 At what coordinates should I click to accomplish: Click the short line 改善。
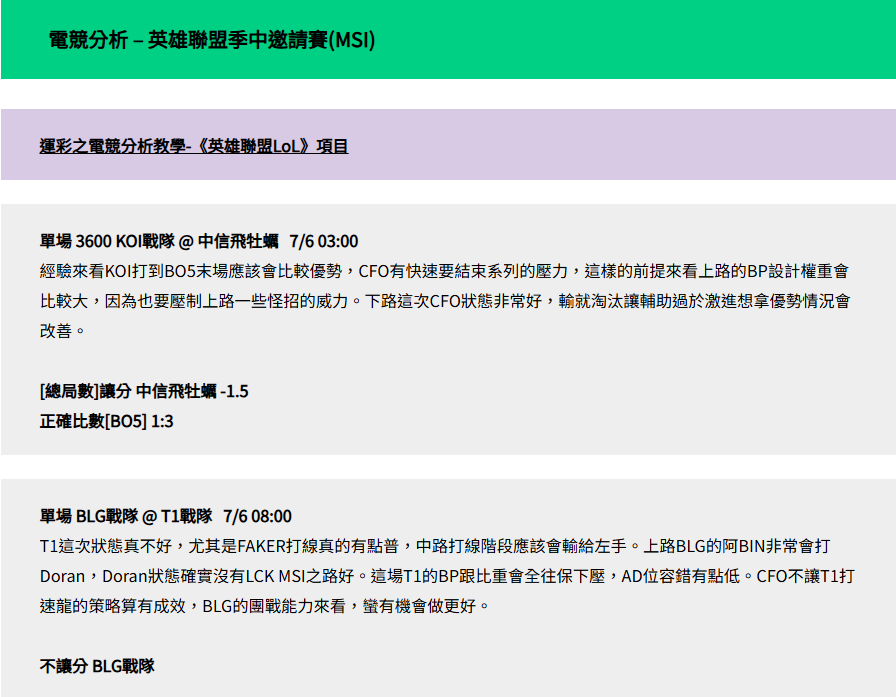tap(62, 331)
